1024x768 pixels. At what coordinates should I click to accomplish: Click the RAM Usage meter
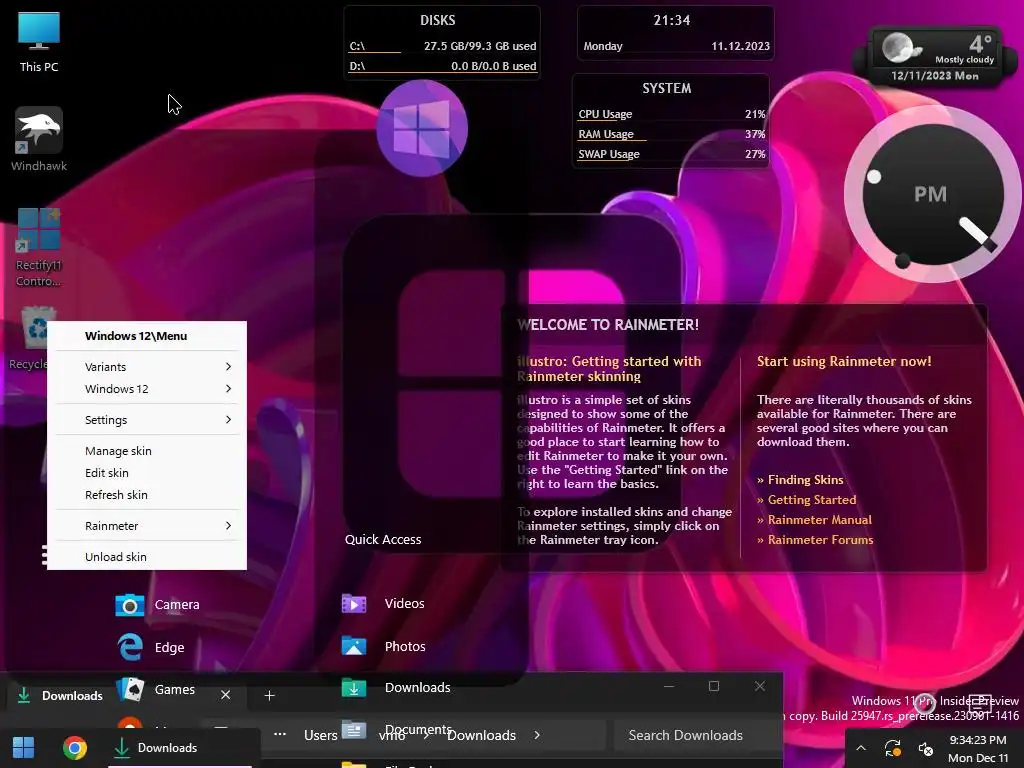(x=671, y=134)
